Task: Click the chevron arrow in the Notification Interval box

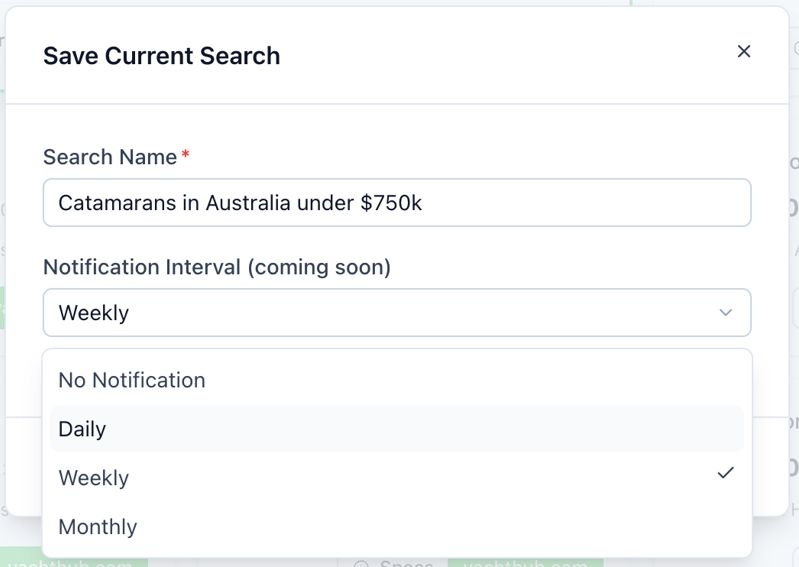Action: tap(726, 313)
